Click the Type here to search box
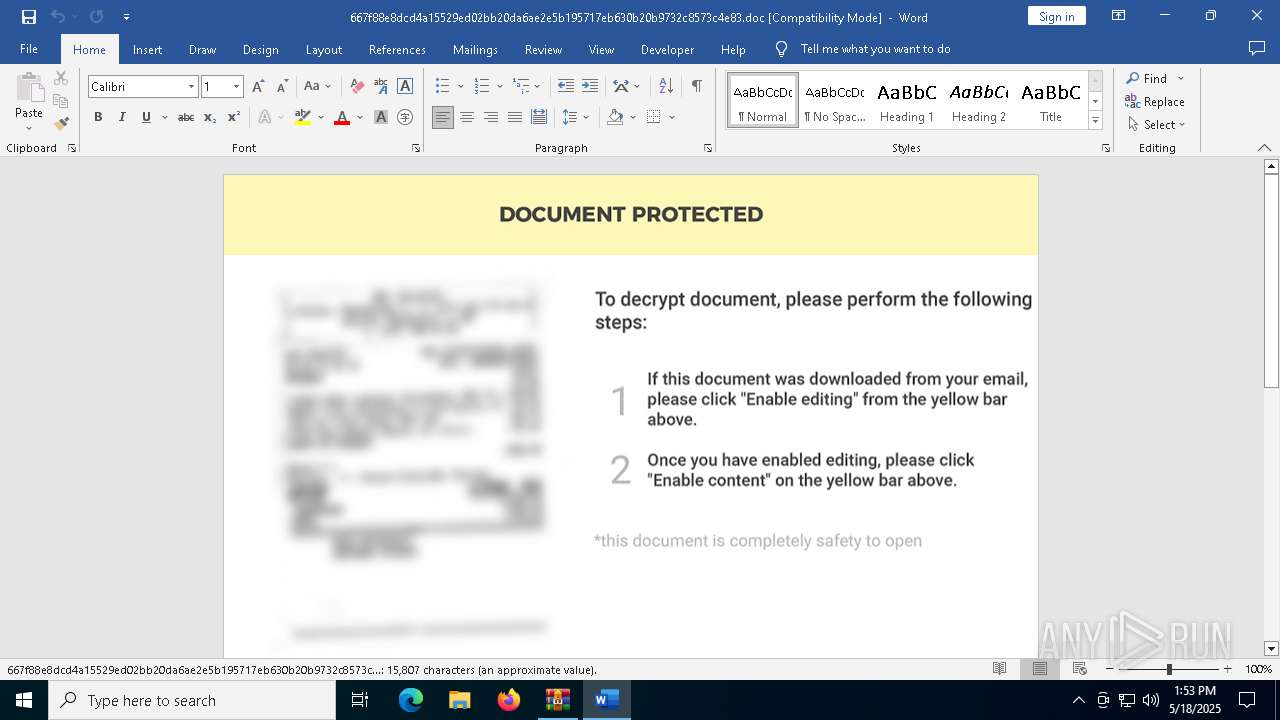This screenshot has width=1280, height=720. click(x=192, y=700)
